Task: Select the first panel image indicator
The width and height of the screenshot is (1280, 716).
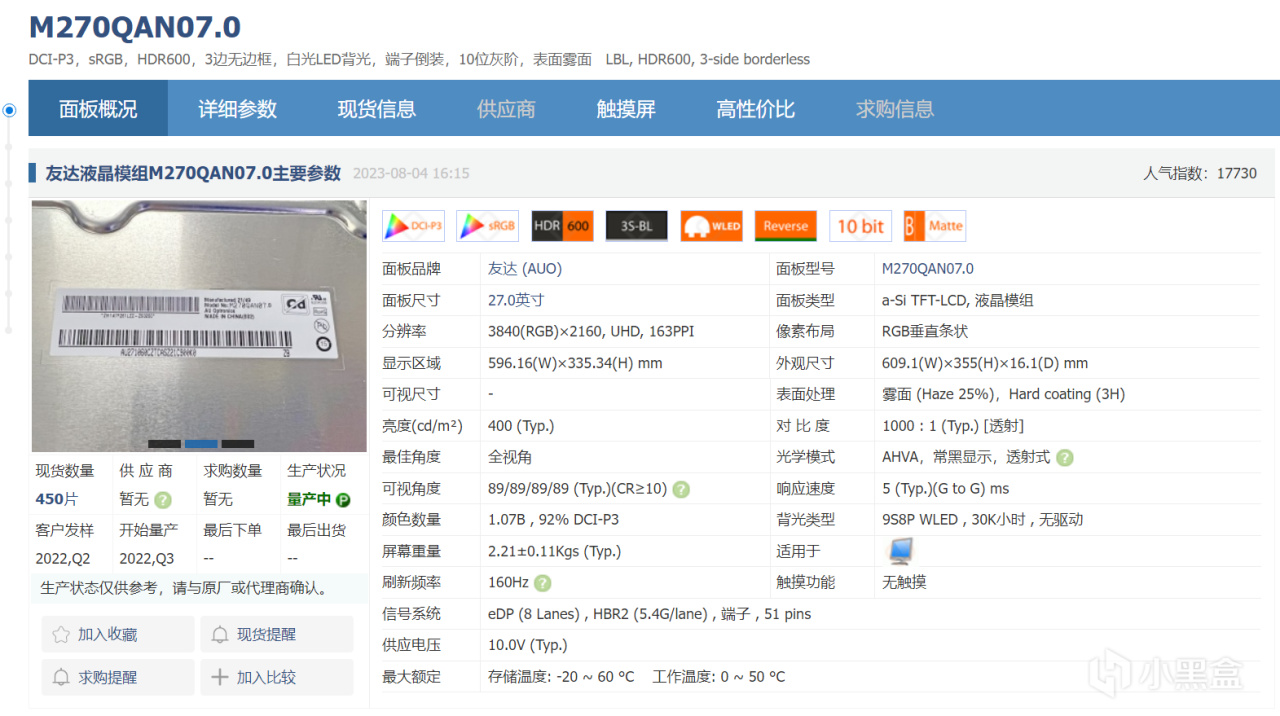Action: [164, 444]
